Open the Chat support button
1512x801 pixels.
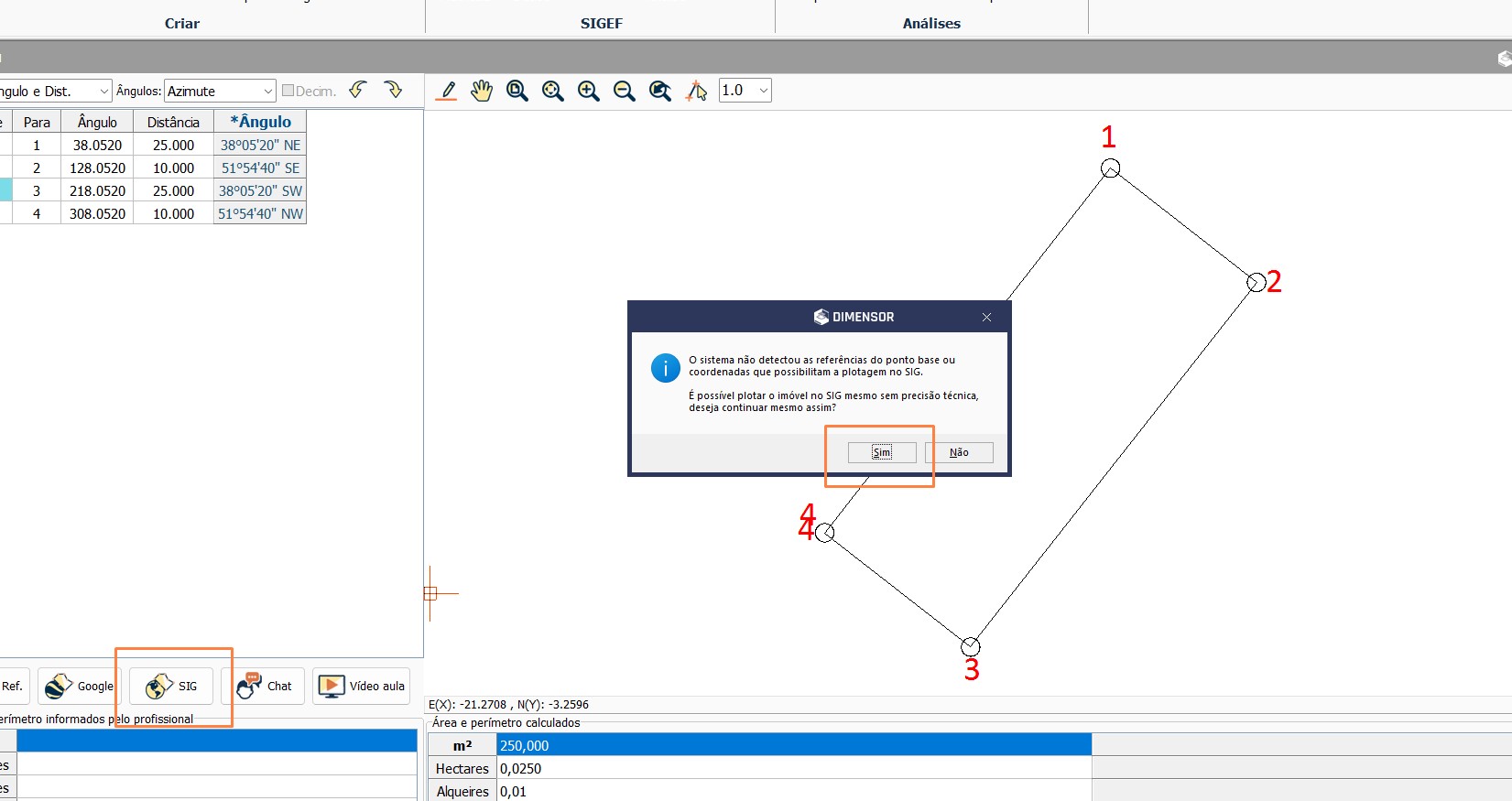point(263,686)
